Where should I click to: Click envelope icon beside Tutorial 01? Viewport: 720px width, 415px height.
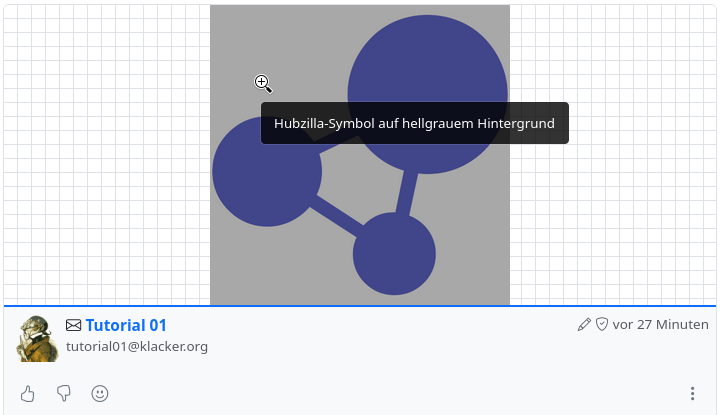(74, 325)
